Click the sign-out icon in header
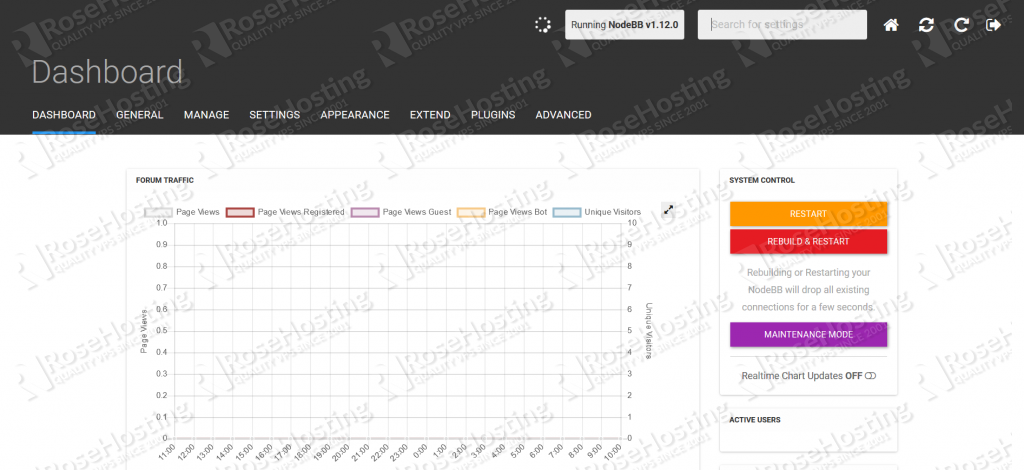This screenshot has height=470, width=1024. click(993, 25)
